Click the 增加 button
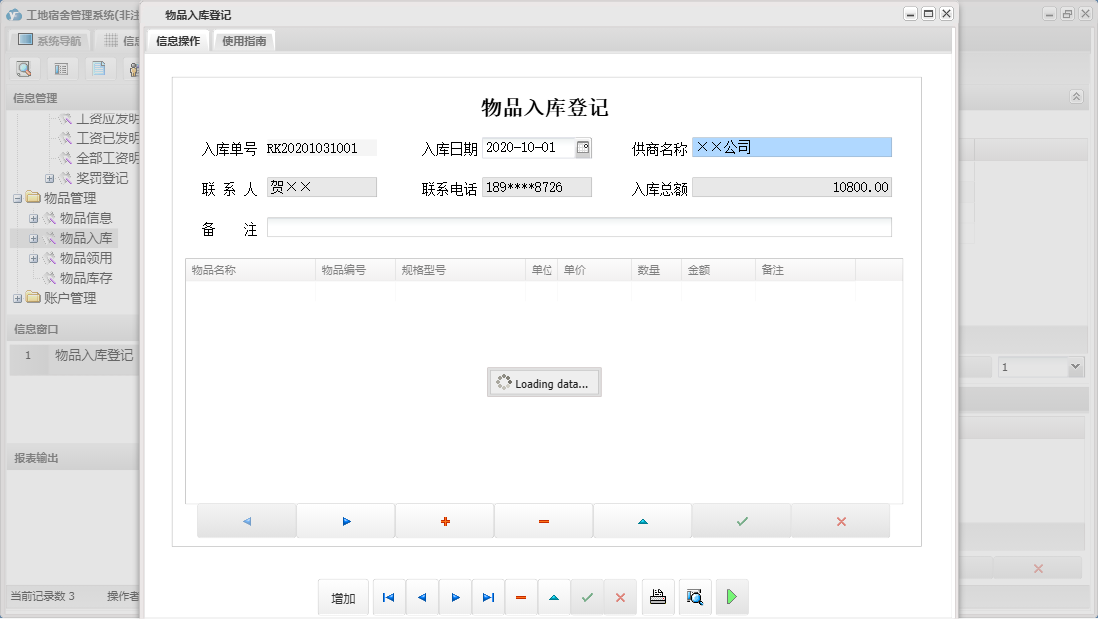Viewport: 1098px width, 625px height. (343, 597)
